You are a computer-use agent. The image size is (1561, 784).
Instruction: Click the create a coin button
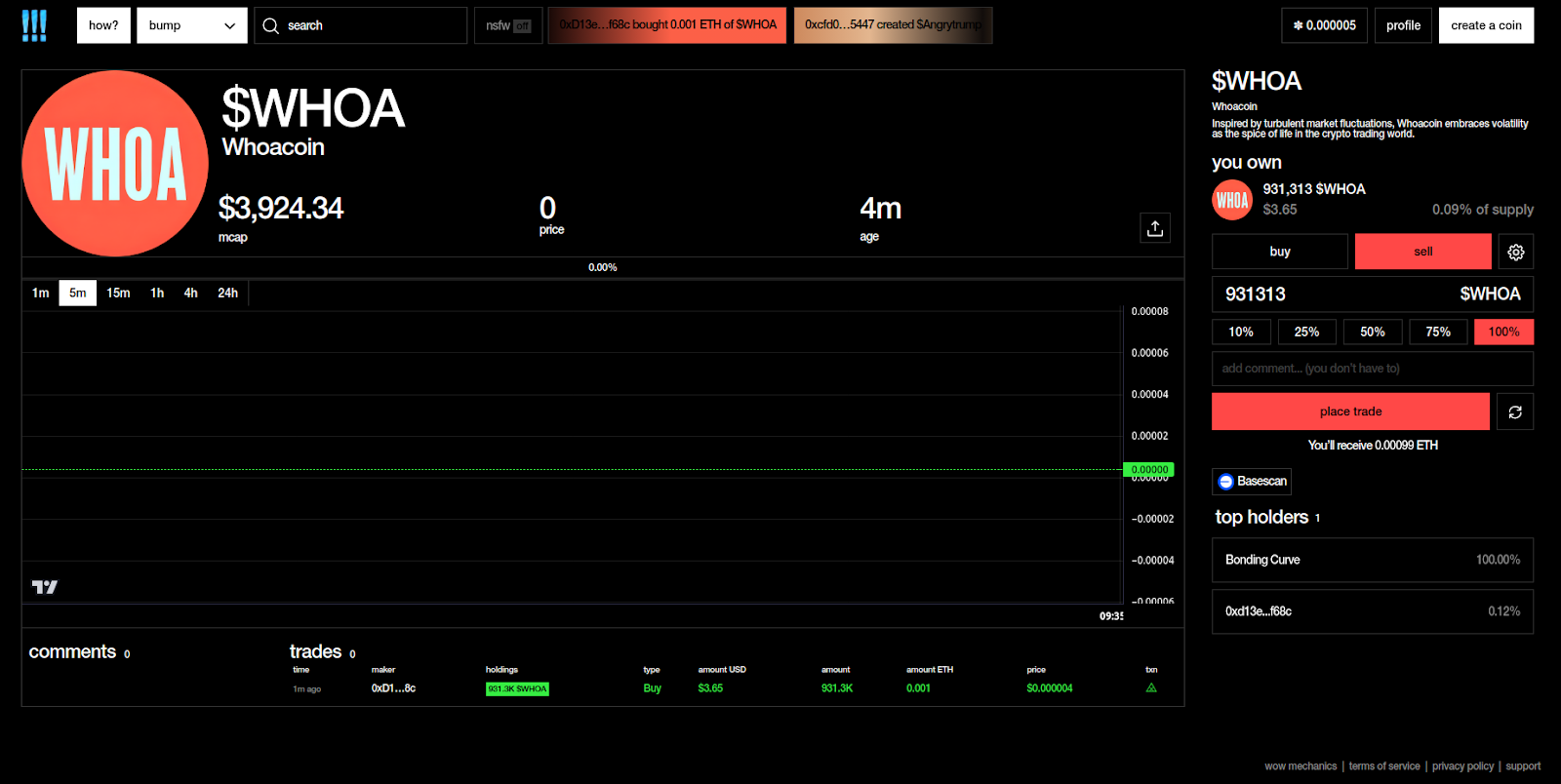point(1486,25)
